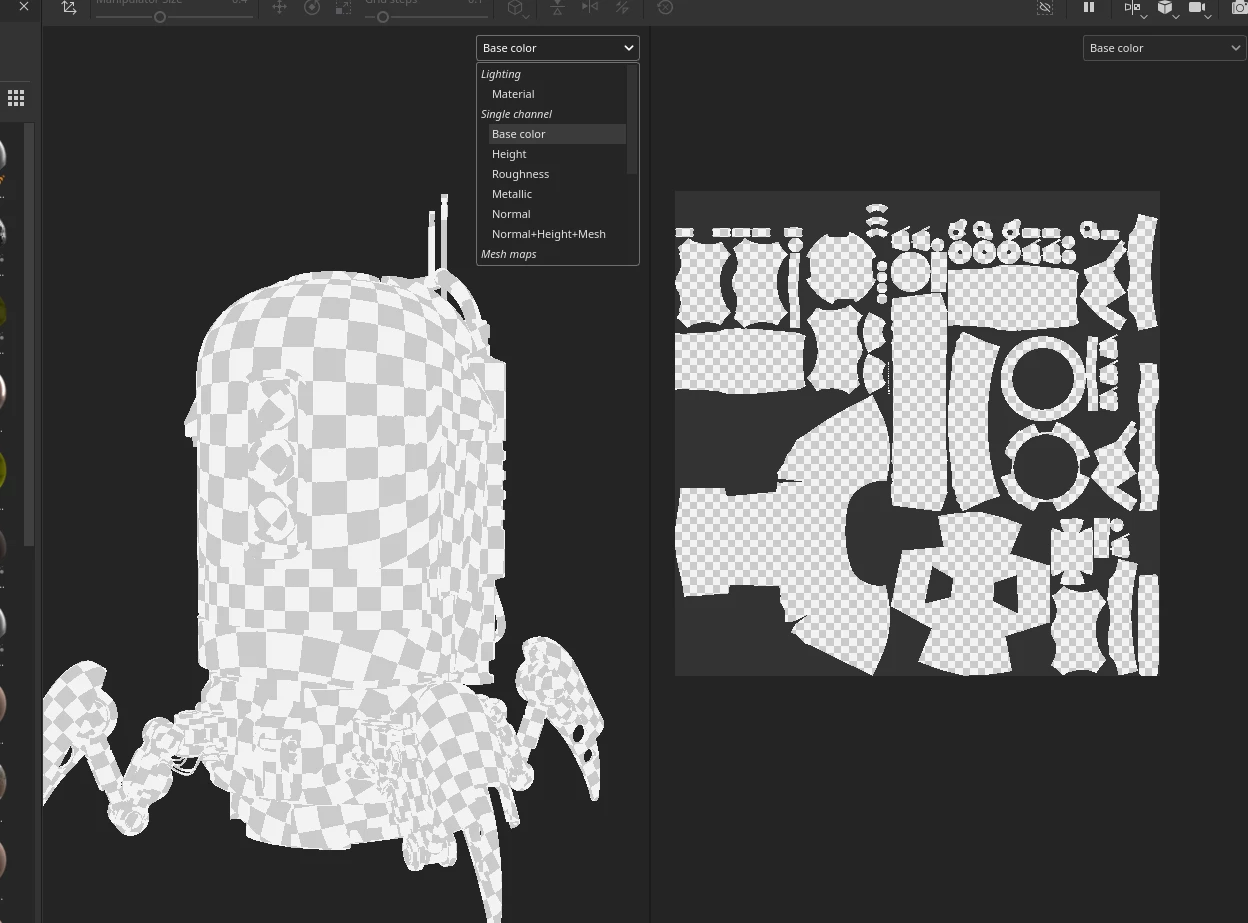Click the grid view icon in left panel
1248x923 pixels.
coord(16,98)
